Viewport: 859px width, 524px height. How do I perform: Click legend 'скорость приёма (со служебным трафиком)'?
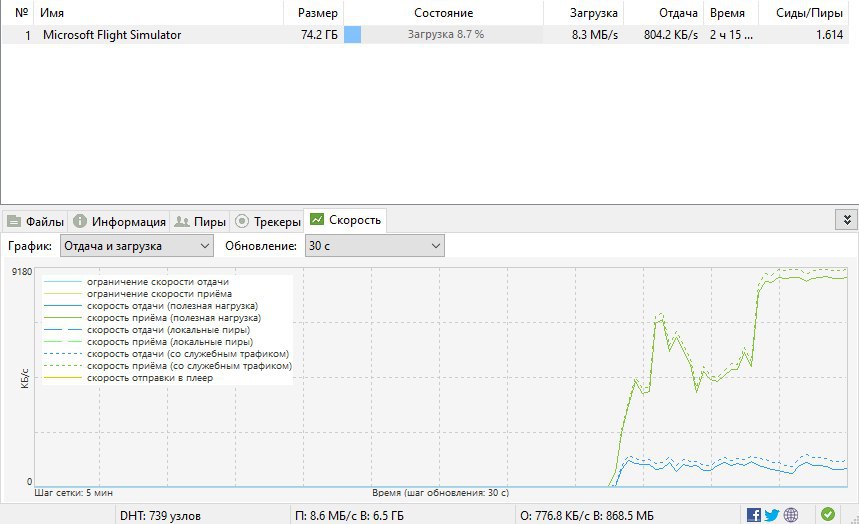189,366
